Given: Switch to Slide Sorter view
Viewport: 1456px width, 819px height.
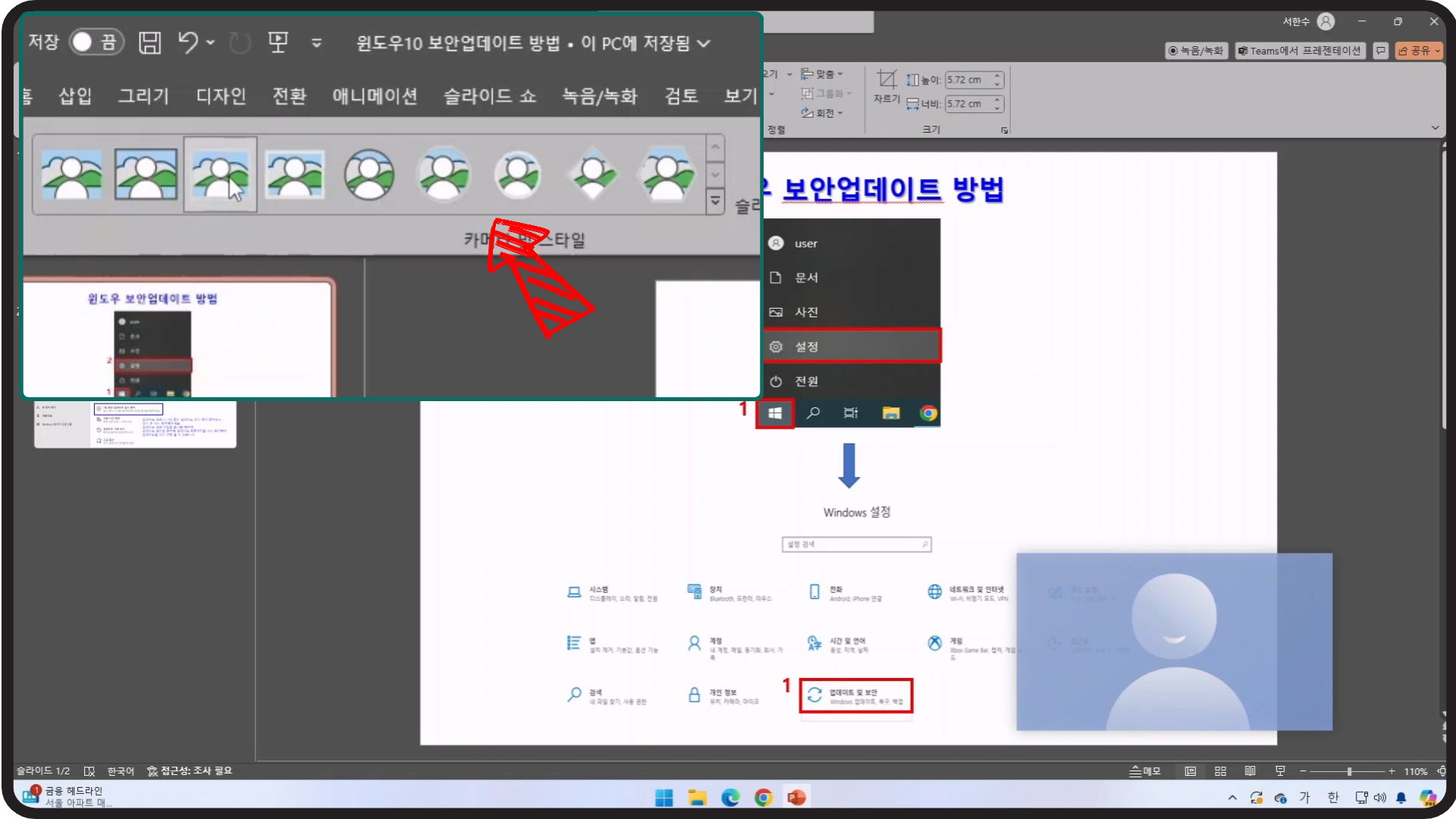Looking at the screenshot, I should point(1220,771).
